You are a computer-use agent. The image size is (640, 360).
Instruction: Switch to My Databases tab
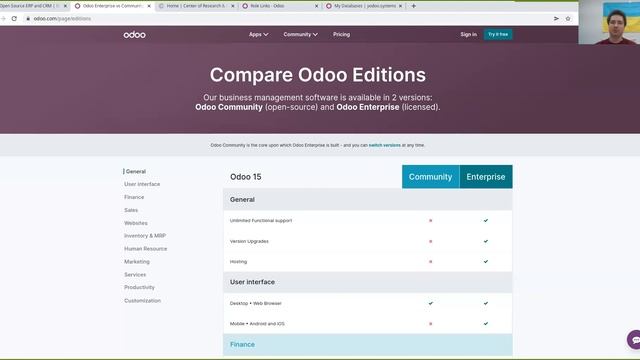[x=363, y=6]
